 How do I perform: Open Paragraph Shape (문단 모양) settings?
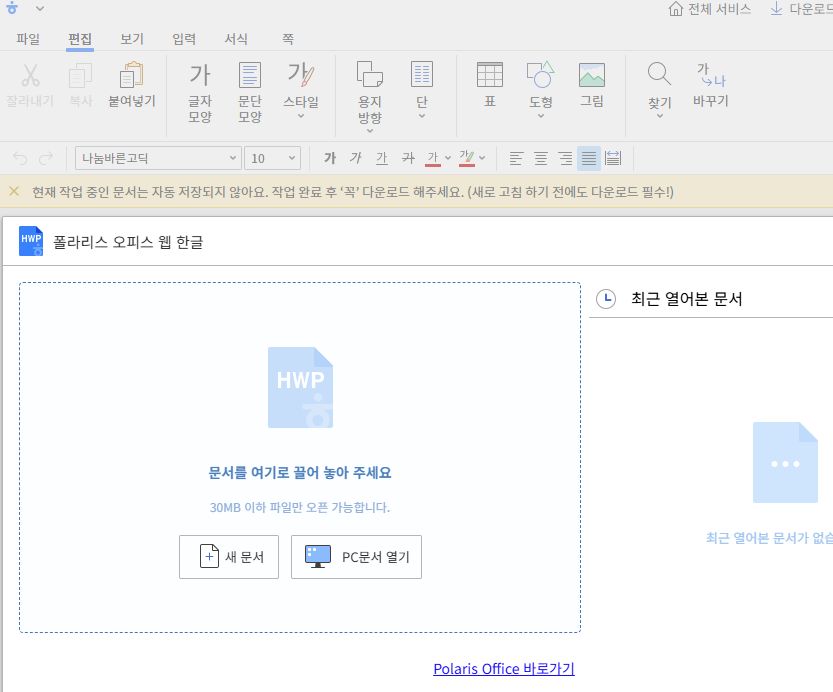[250, 93]
